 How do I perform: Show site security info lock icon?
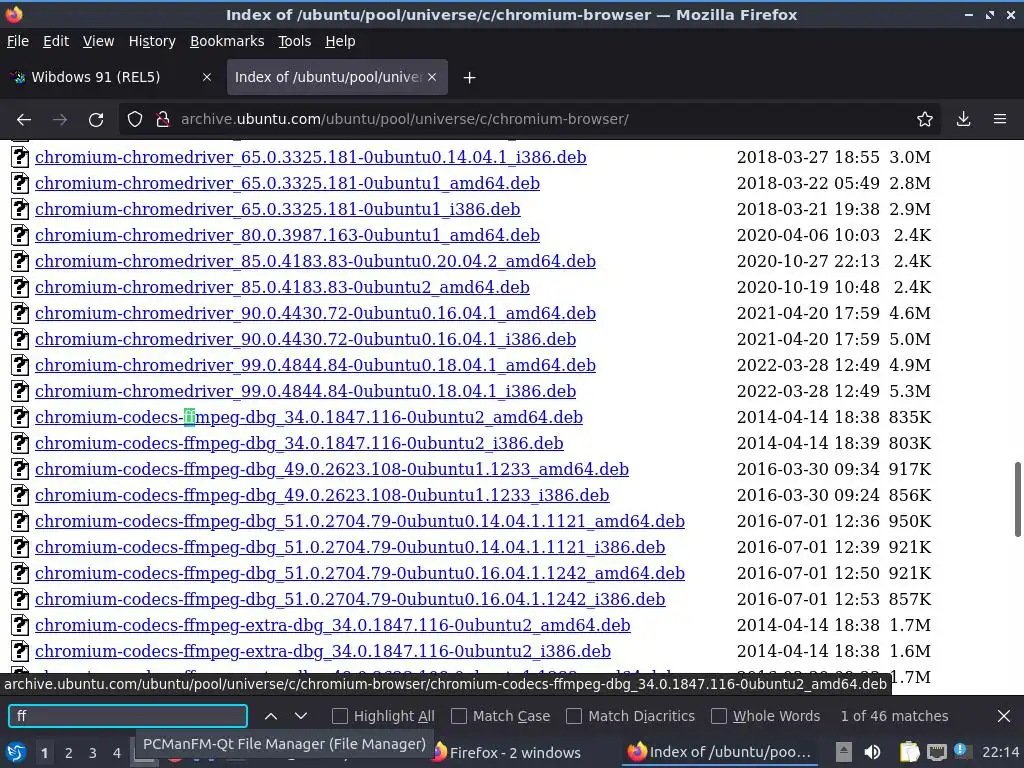click(163, 120)
